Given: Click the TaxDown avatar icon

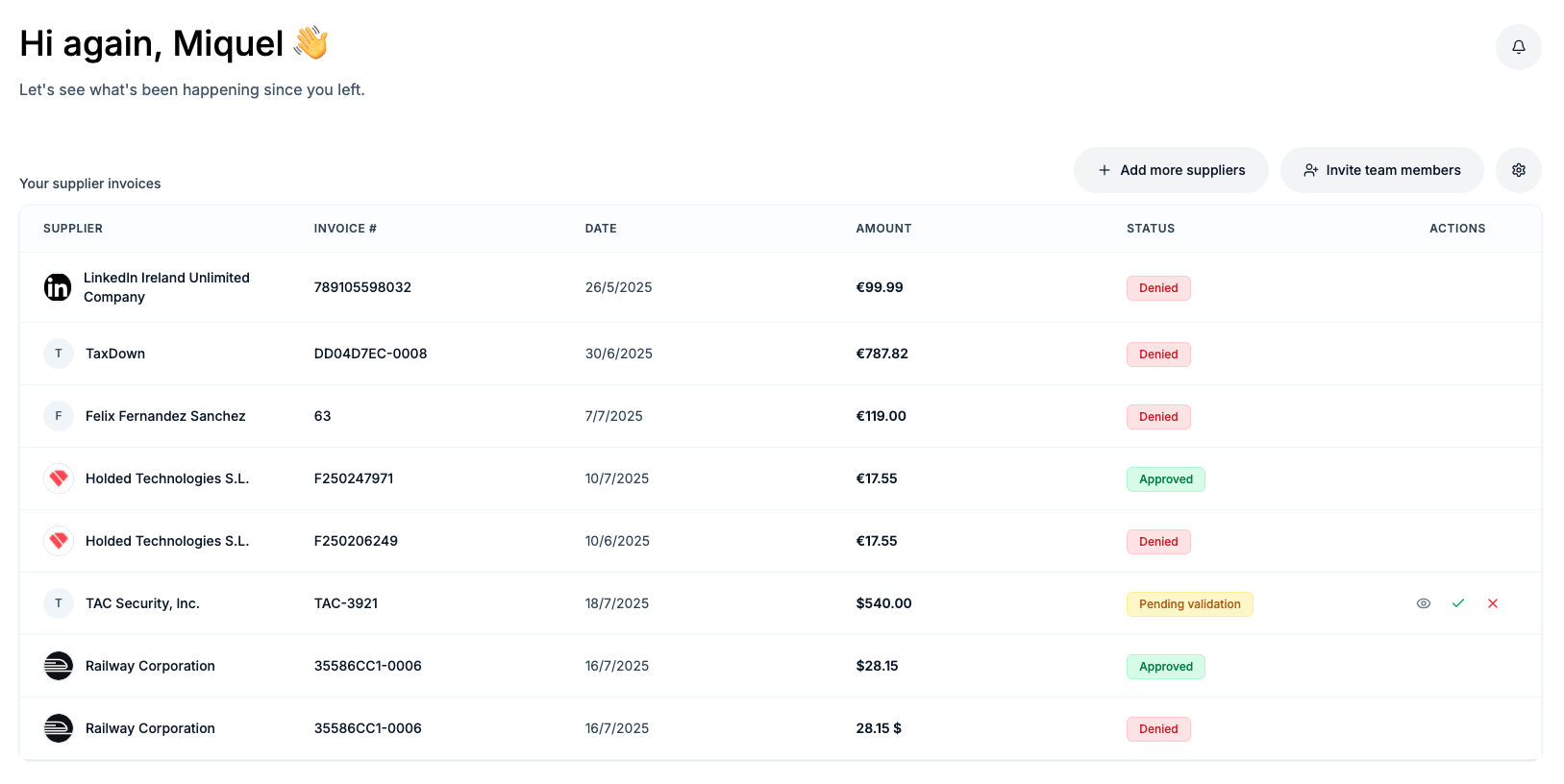Looking at the screenshot, I should [x=59, y=354].
